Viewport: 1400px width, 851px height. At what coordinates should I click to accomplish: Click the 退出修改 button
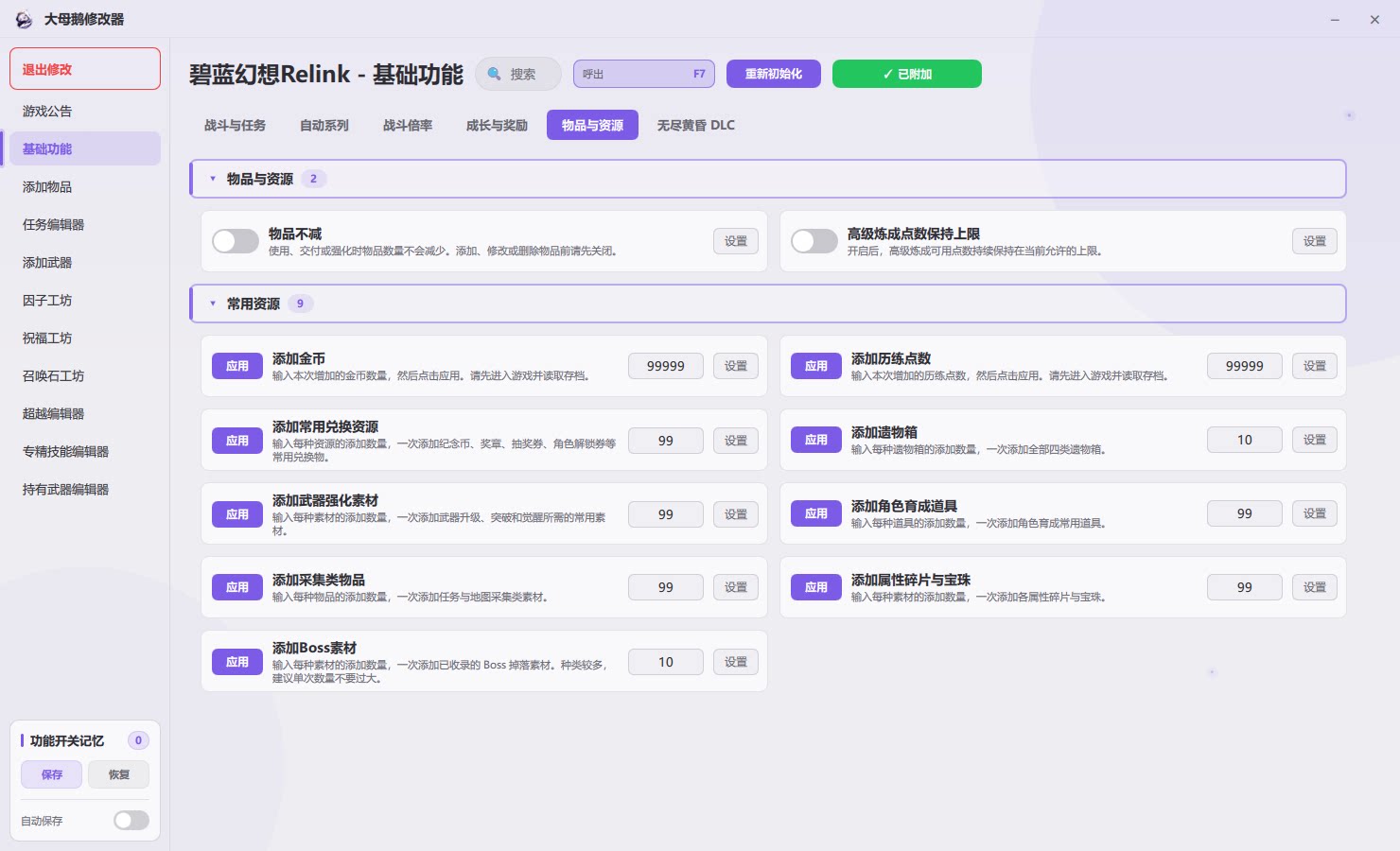click(x=85, y=69)
